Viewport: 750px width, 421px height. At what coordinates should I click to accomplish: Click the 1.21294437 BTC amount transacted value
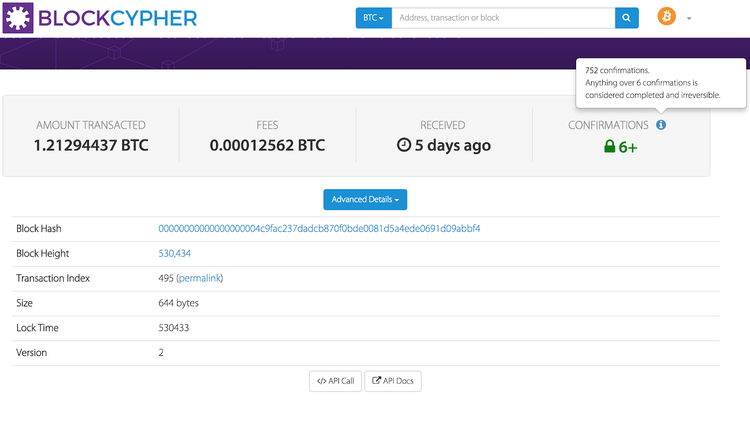[91, 145]
